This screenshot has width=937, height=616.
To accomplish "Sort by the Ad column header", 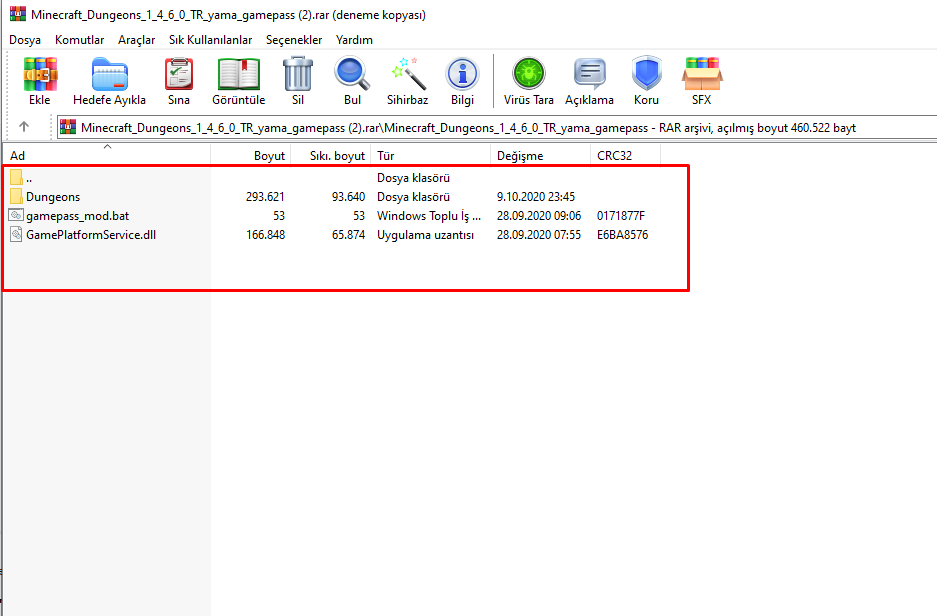I will 106,155.
